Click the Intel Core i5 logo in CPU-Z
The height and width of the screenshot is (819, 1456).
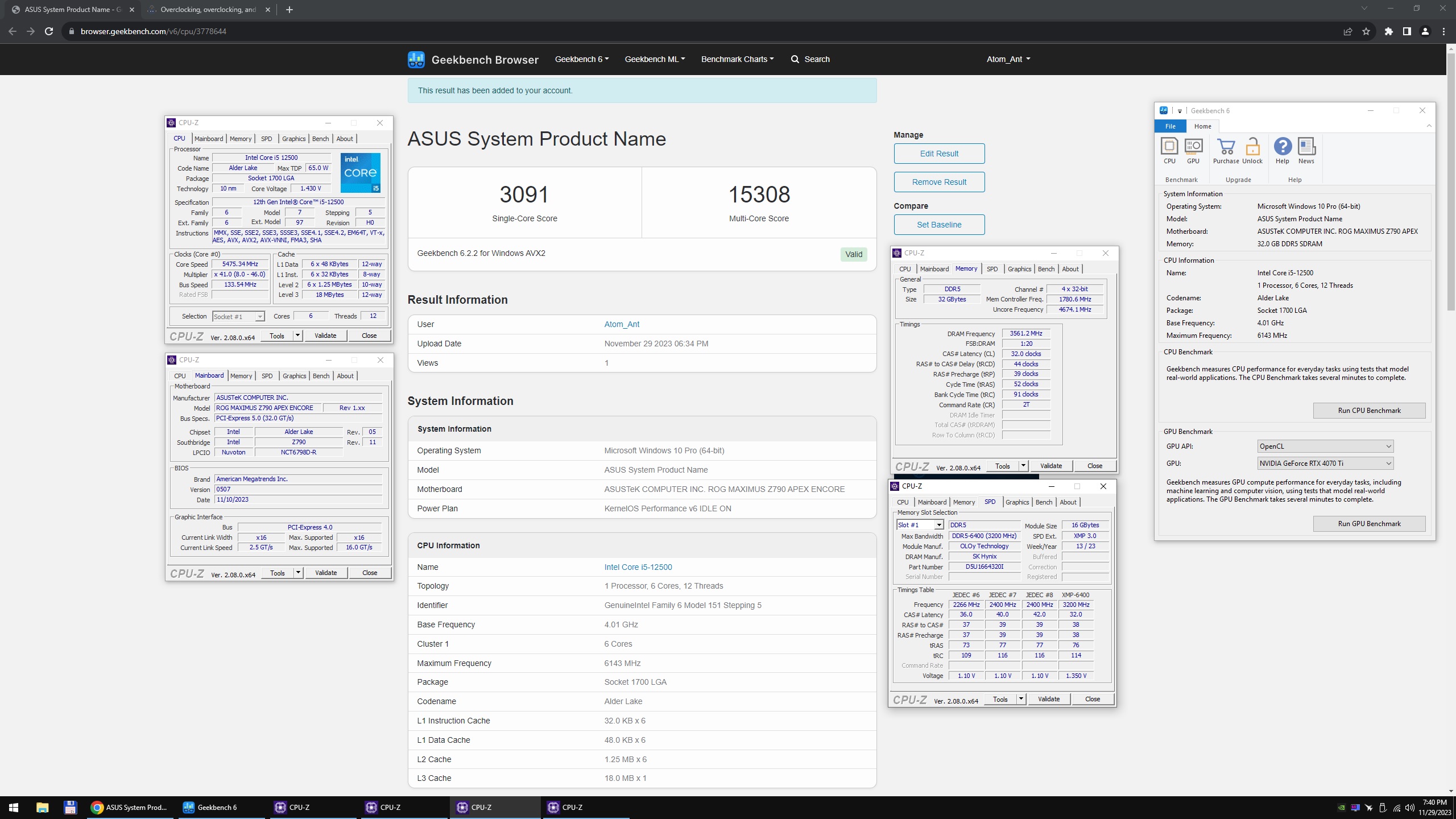pyautogui.click(x=360, y=172)
